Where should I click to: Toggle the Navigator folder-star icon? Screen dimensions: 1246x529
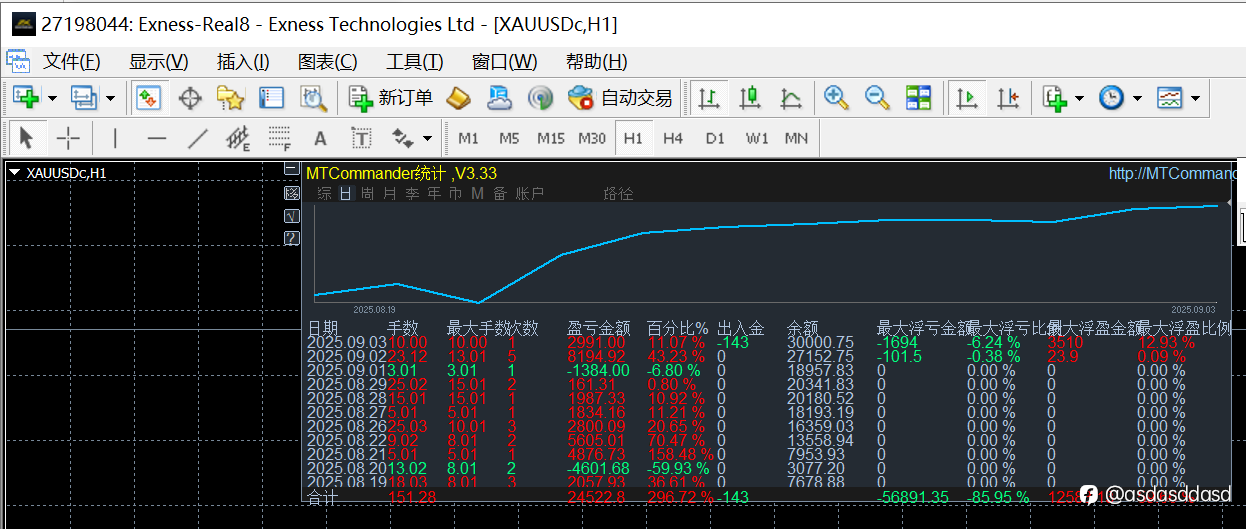point(231,98)
